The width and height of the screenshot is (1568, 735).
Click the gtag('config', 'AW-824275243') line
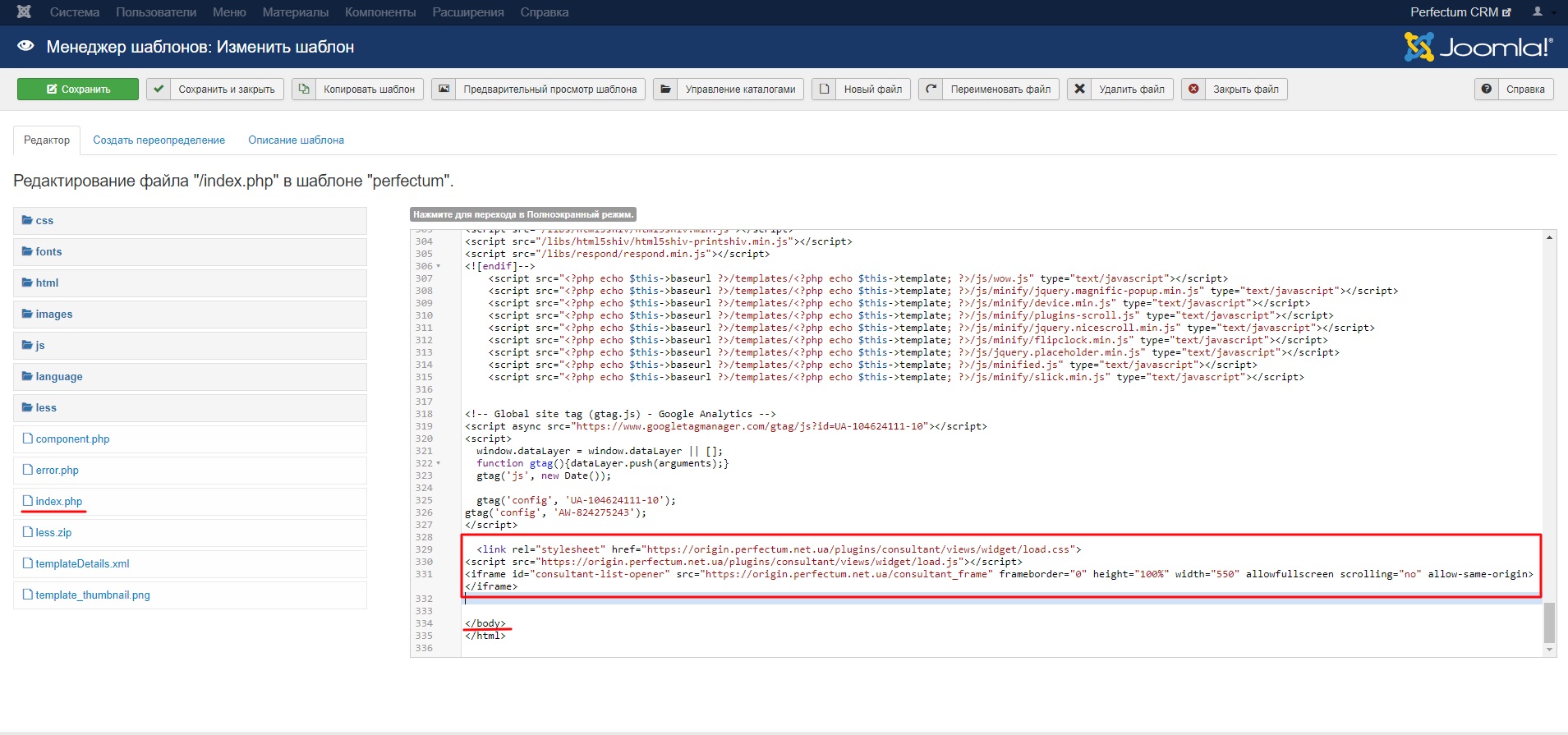point(556,512)
